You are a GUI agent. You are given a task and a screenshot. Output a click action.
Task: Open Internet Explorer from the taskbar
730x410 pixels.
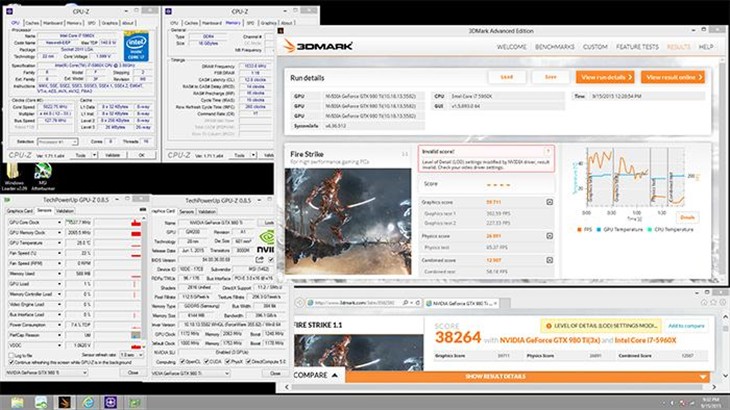[88, 402]
